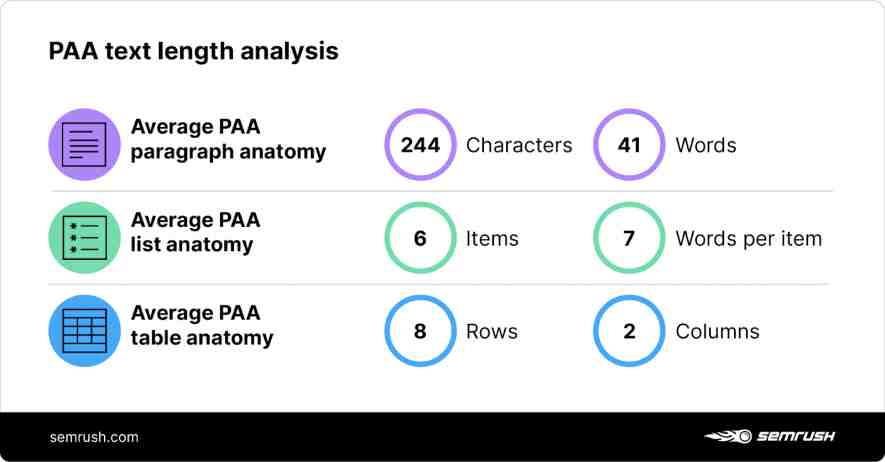Select the 8 rows circle
The height and width of the screenshot is (462, 885).
[x=420, y=331]
